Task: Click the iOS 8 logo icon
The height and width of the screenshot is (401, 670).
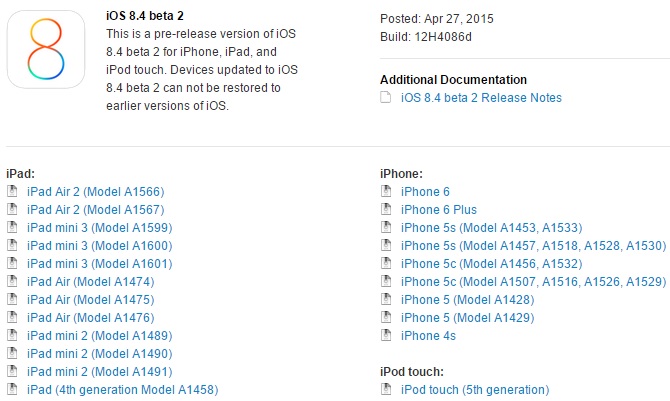Action: point(46,49)
